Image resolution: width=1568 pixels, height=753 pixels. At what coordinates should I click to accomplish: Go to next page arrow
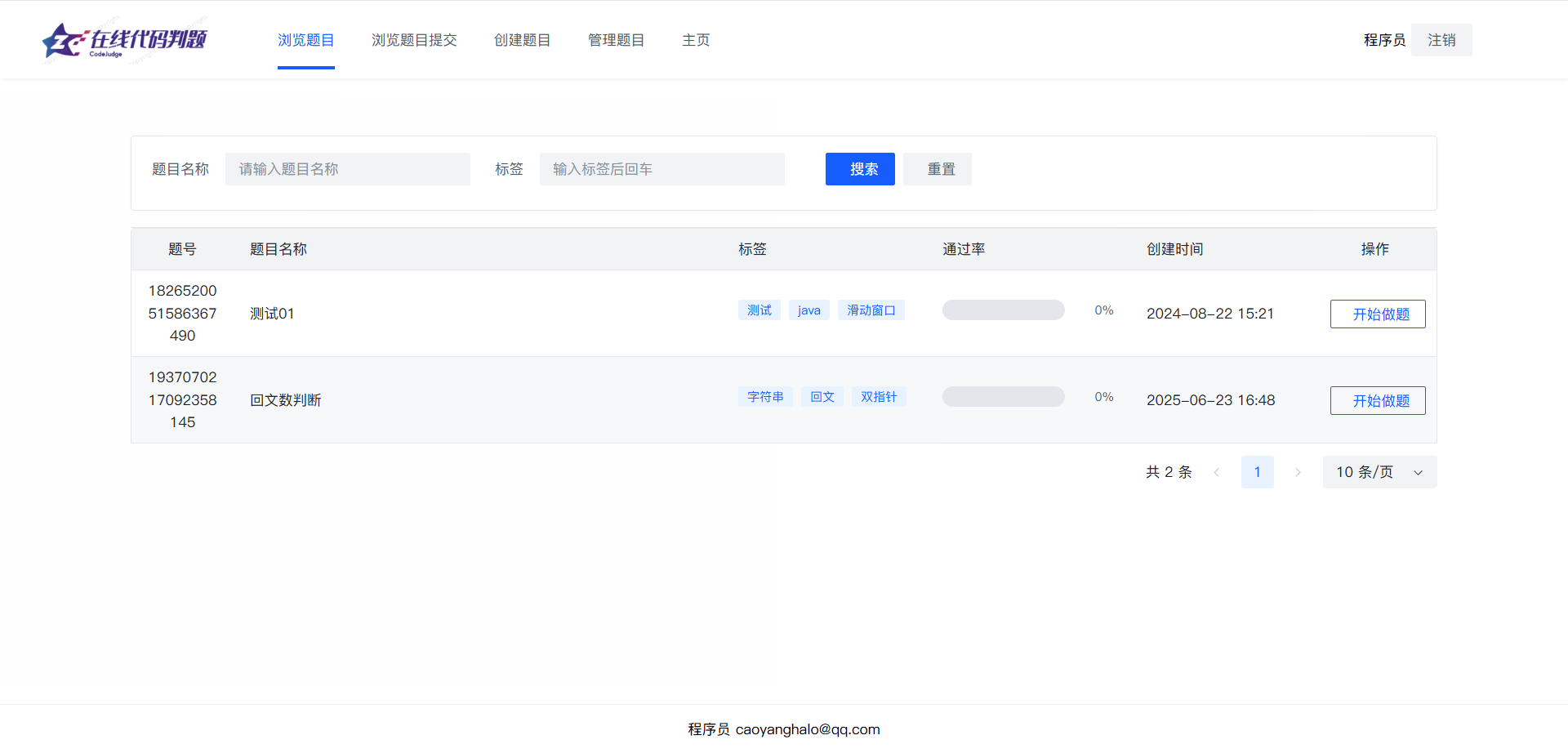(1298, 472)
